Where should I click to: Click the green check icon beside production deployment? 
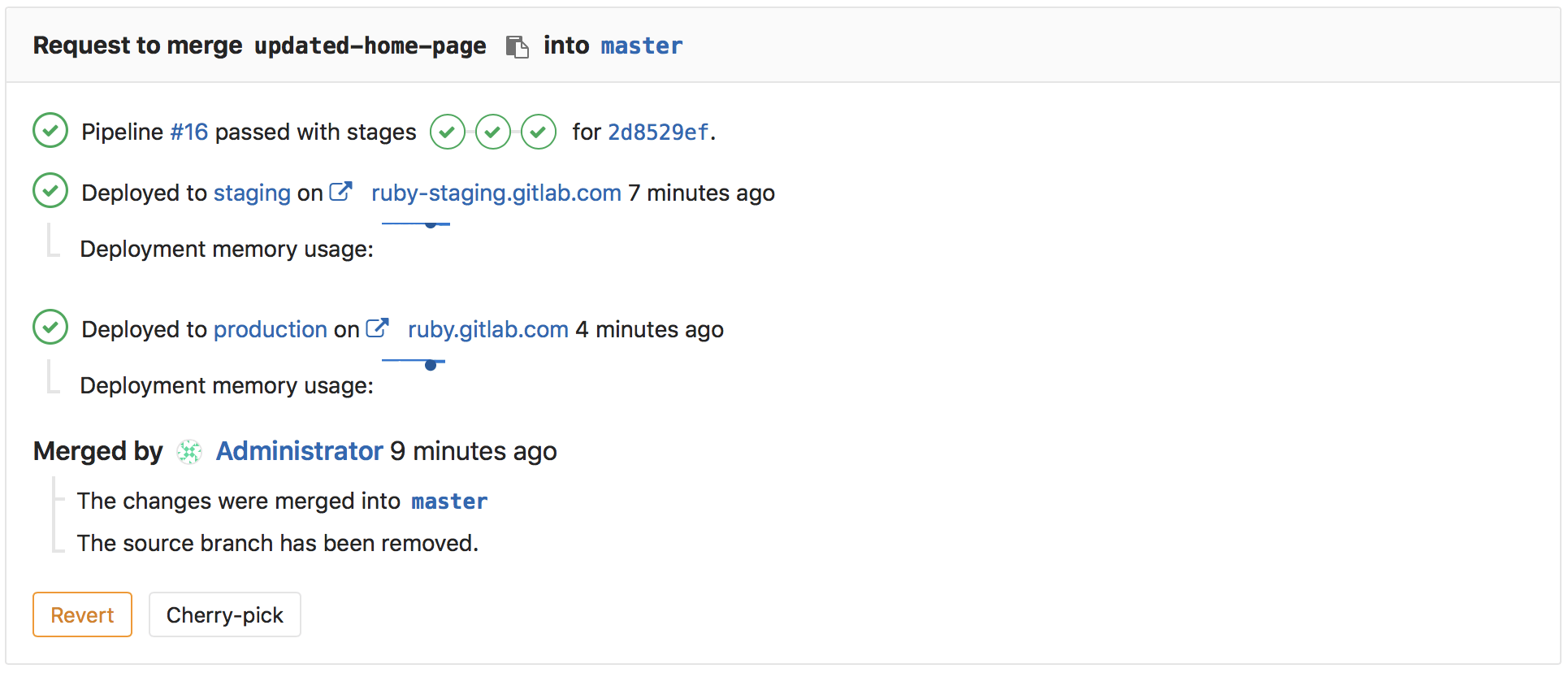coord(50,327)
